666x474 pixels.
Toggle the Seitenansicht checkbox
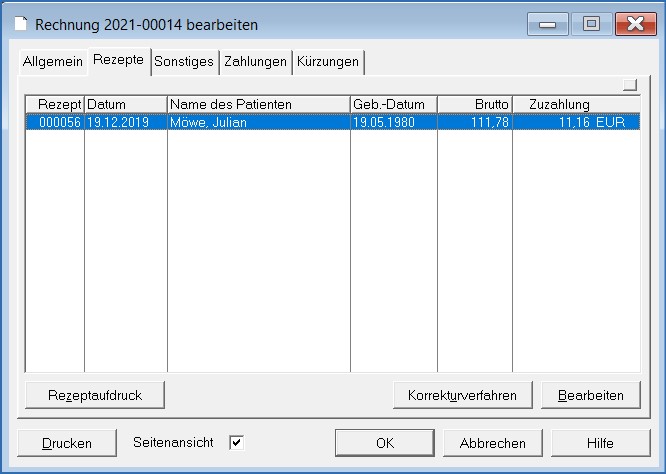(237, 443)
